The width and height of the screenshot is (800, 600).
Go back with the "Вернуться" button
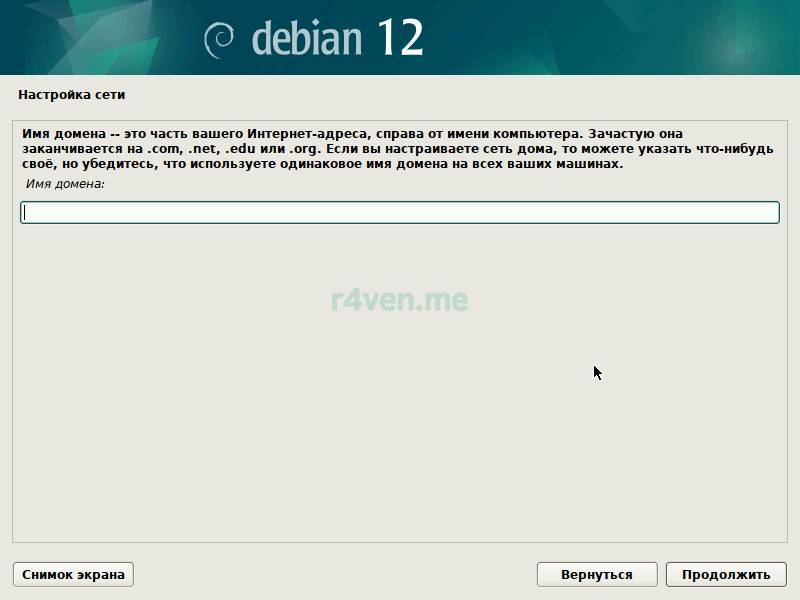pos(596,574)
